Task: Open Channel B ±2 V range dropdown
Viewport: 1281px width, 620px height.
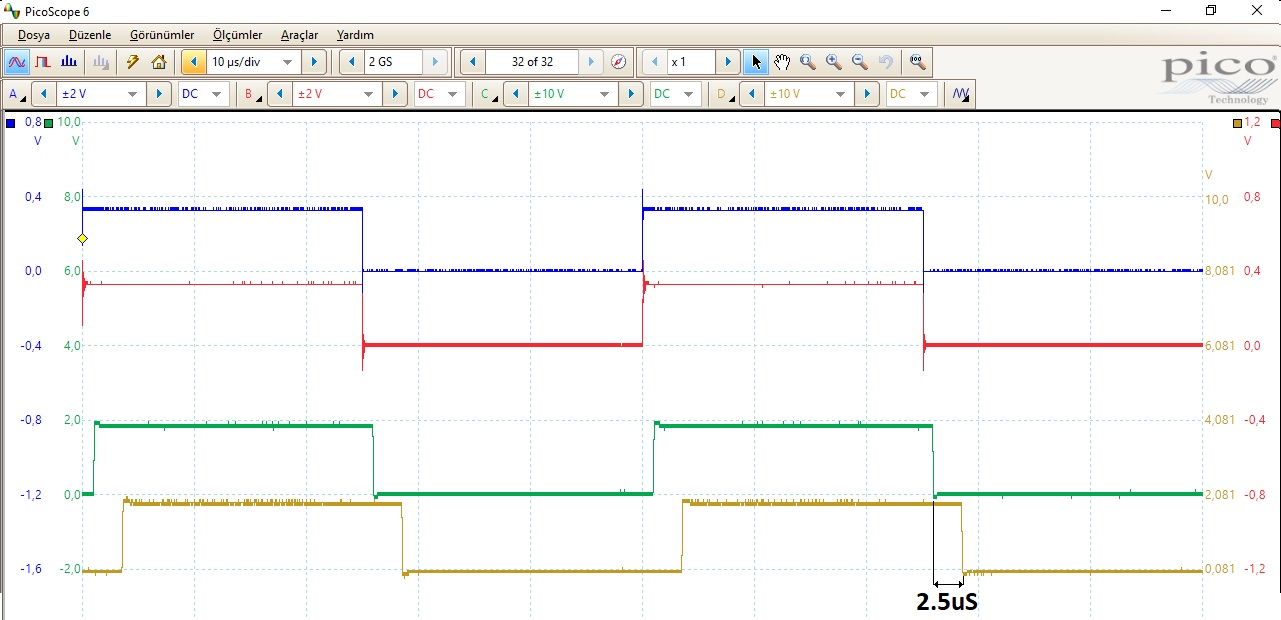Action: tap(369, 94)
